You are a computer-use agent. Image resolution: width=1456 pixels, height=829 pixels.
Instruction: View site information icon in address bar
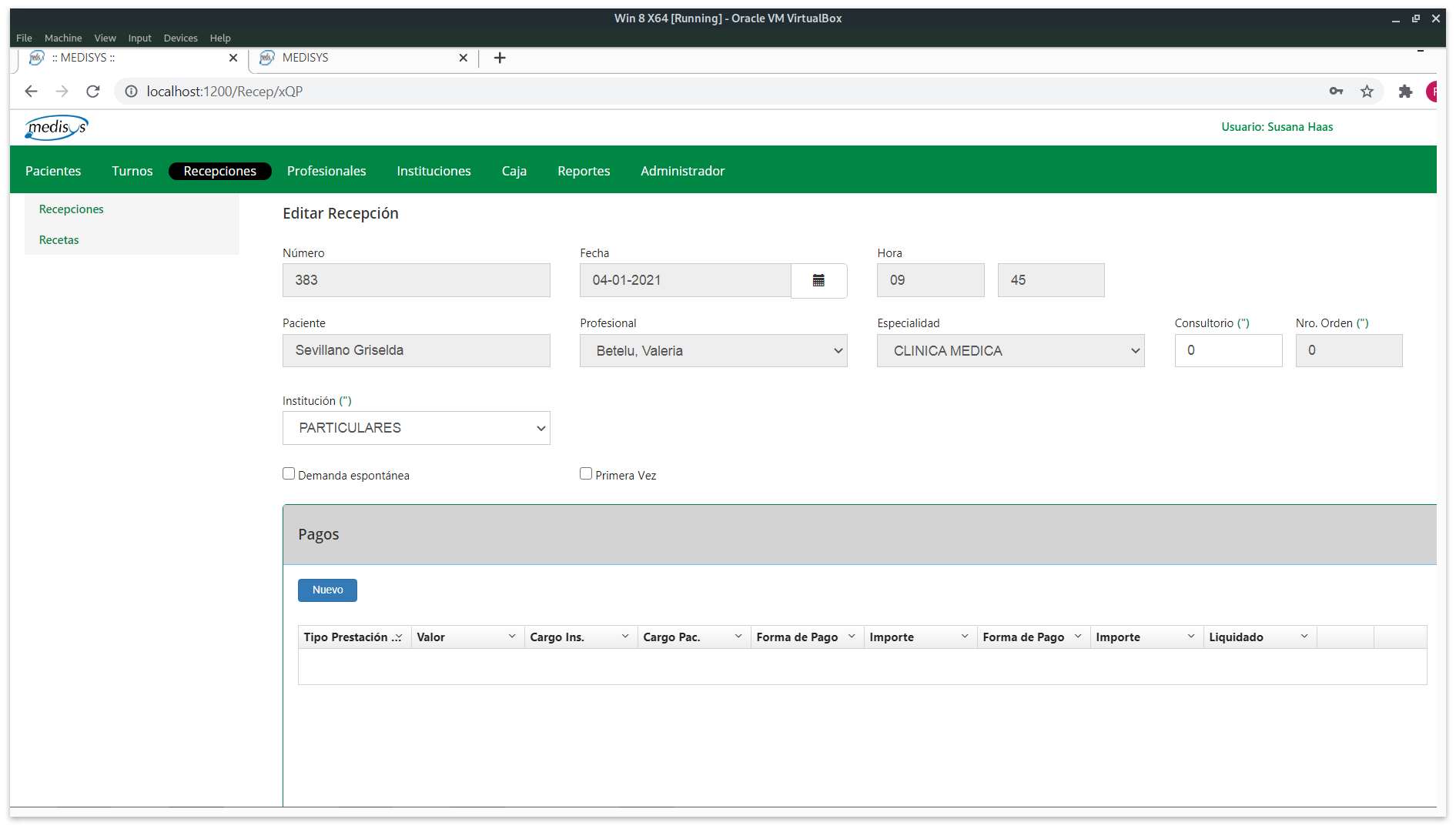coord(131,92)
